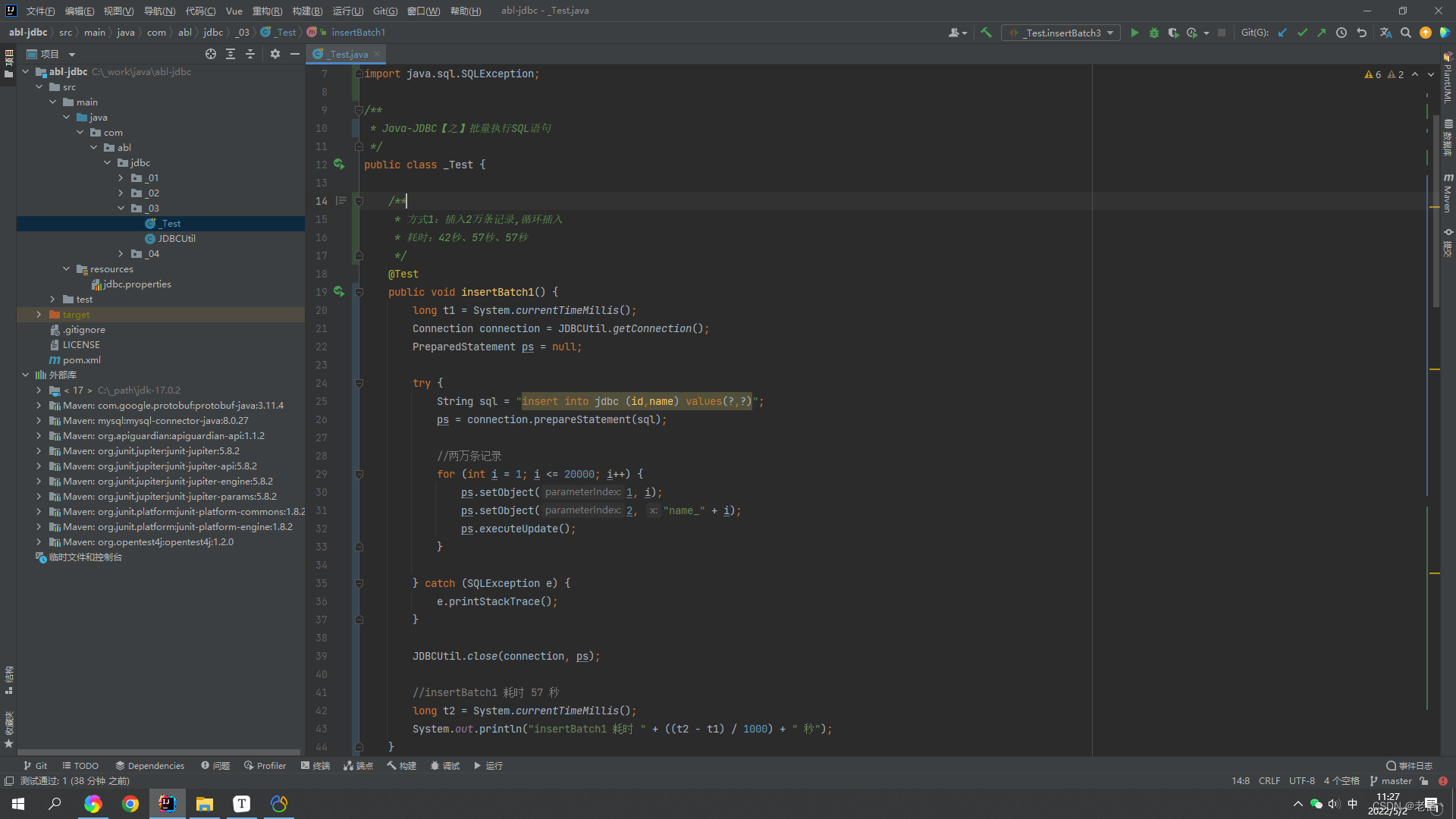Click warning 6 inspection indicator
The height and width of the screenshot is (819, 1456).
(1373, 74)
